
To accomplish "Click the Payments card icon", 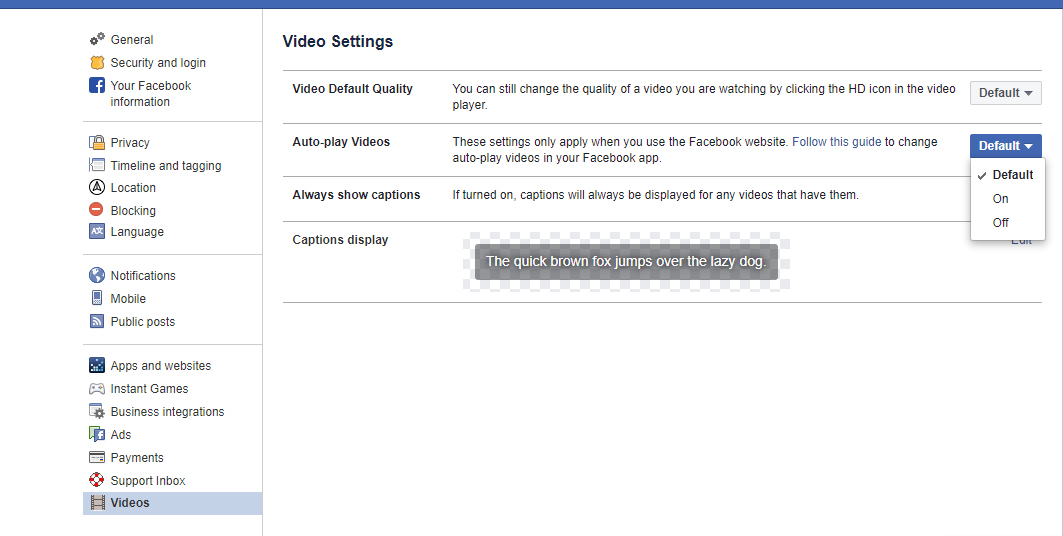I will tap(97, 457).
